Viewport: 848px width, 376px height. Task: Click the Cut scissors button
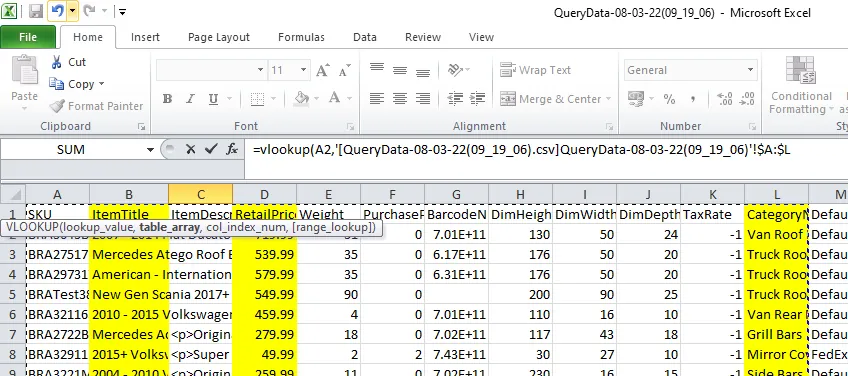68,62
